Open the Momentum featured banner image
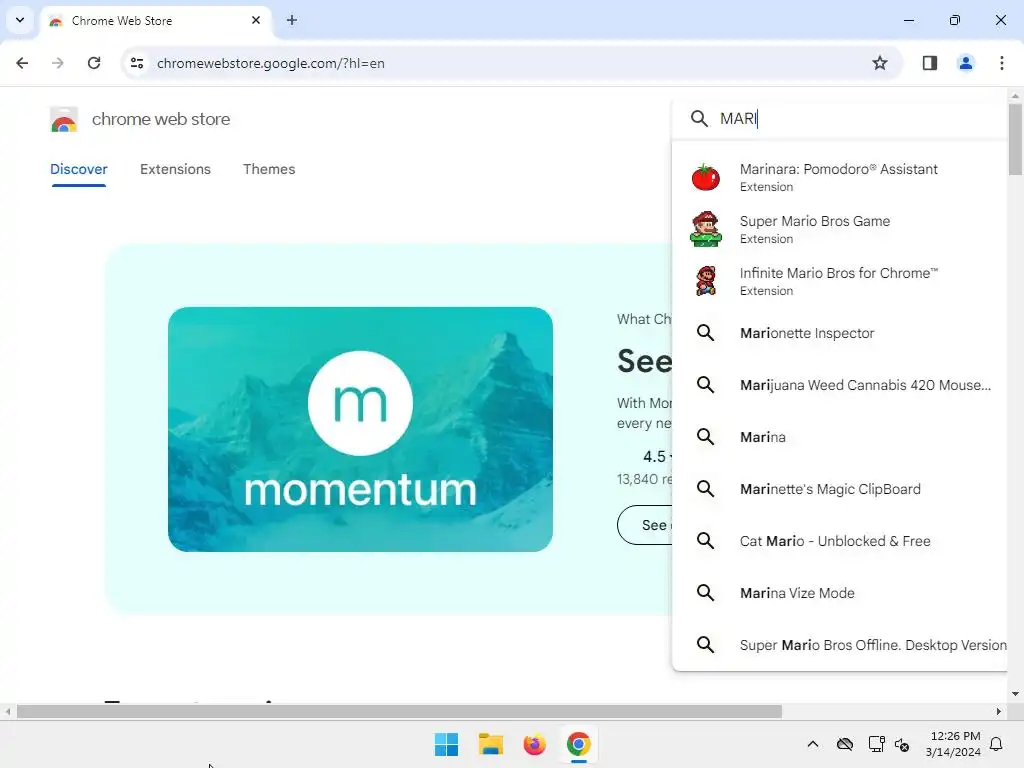 (x=360, y=429)
